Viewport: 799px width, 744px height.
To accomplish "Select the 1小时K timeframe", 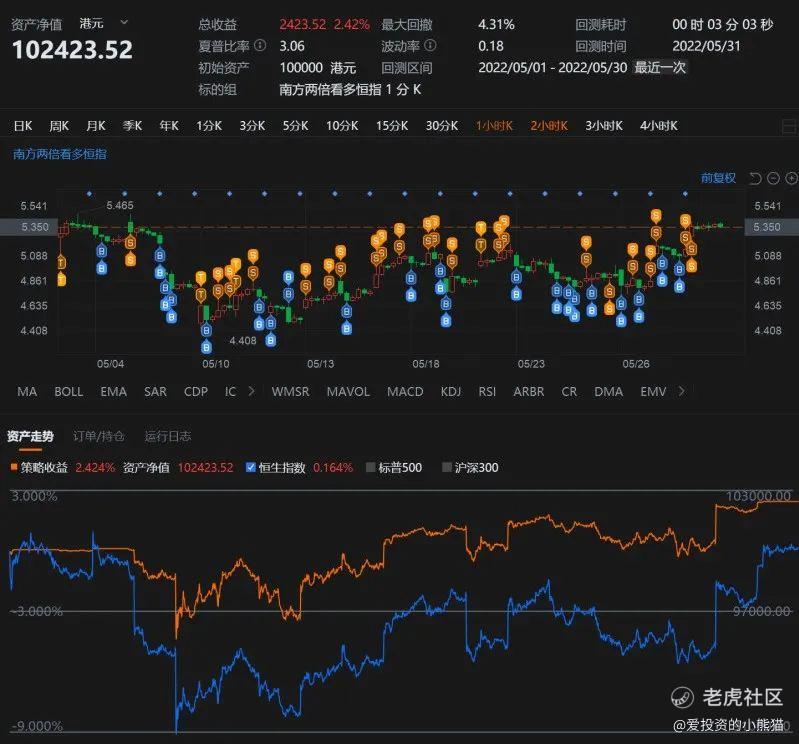I will click(494, 125).
